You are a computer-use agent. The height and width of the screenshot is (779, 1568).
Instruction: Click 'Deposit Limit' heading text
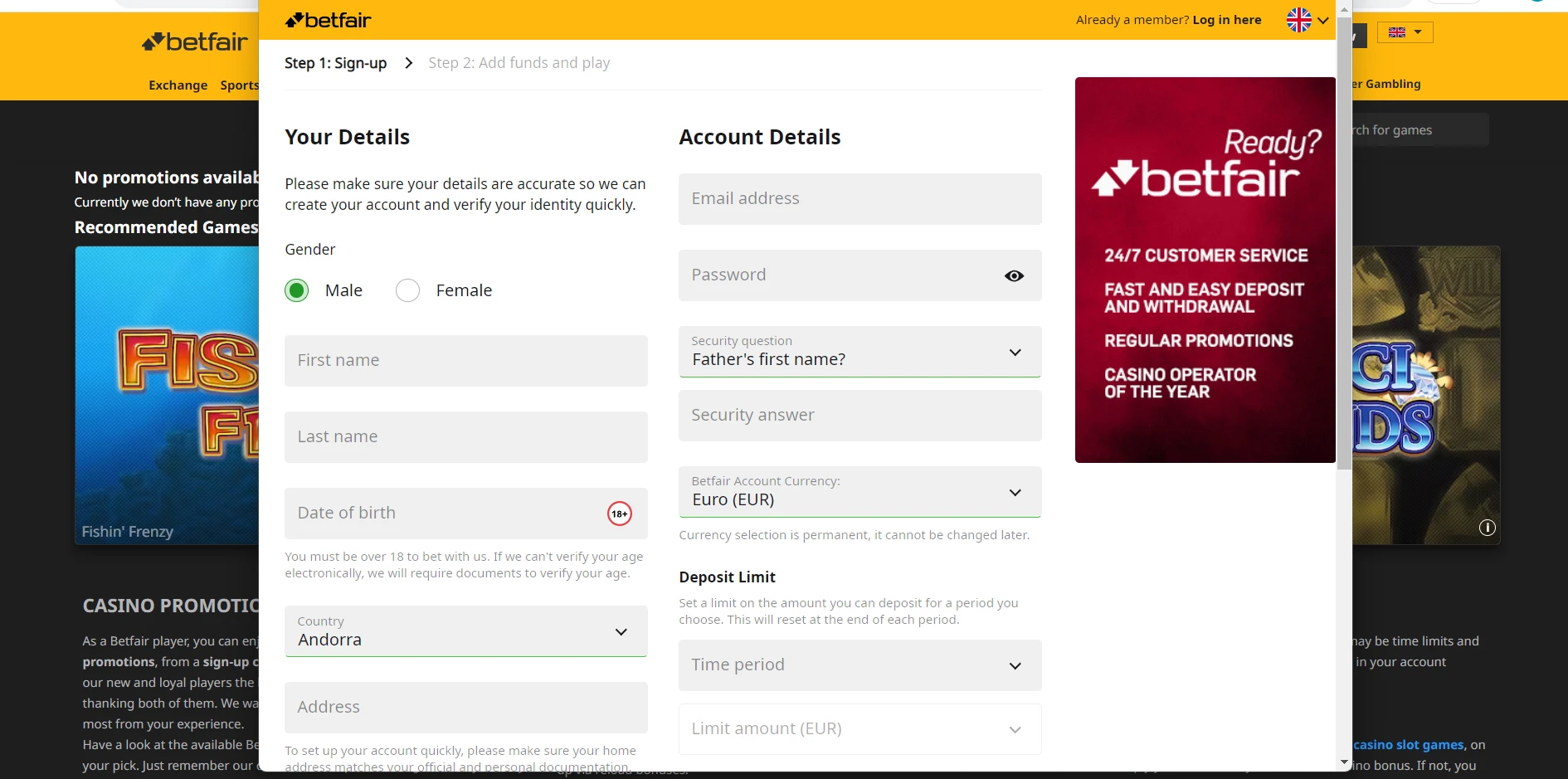point(727,577)
